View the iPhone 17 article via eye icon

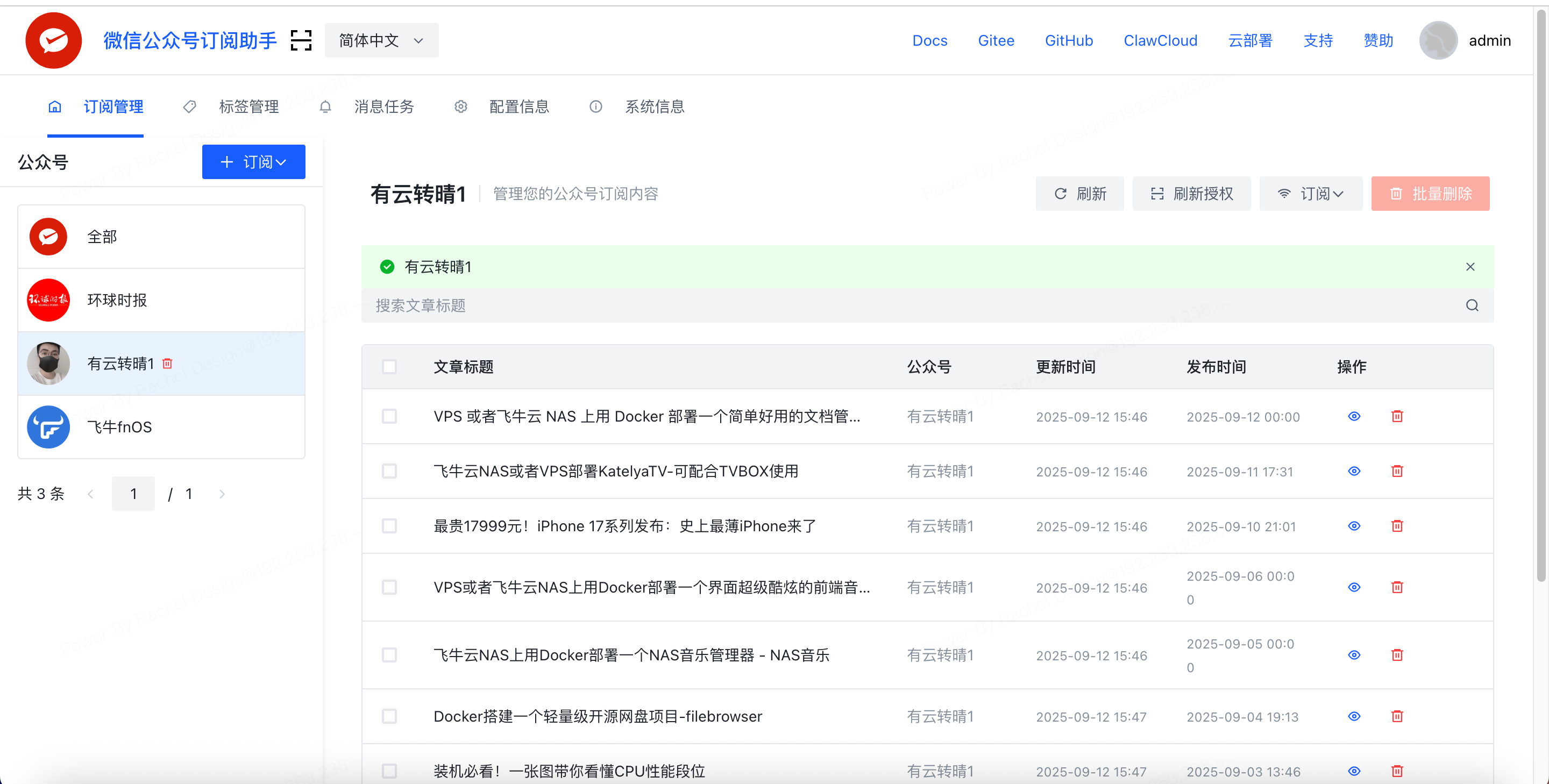tap(1354, 526)
